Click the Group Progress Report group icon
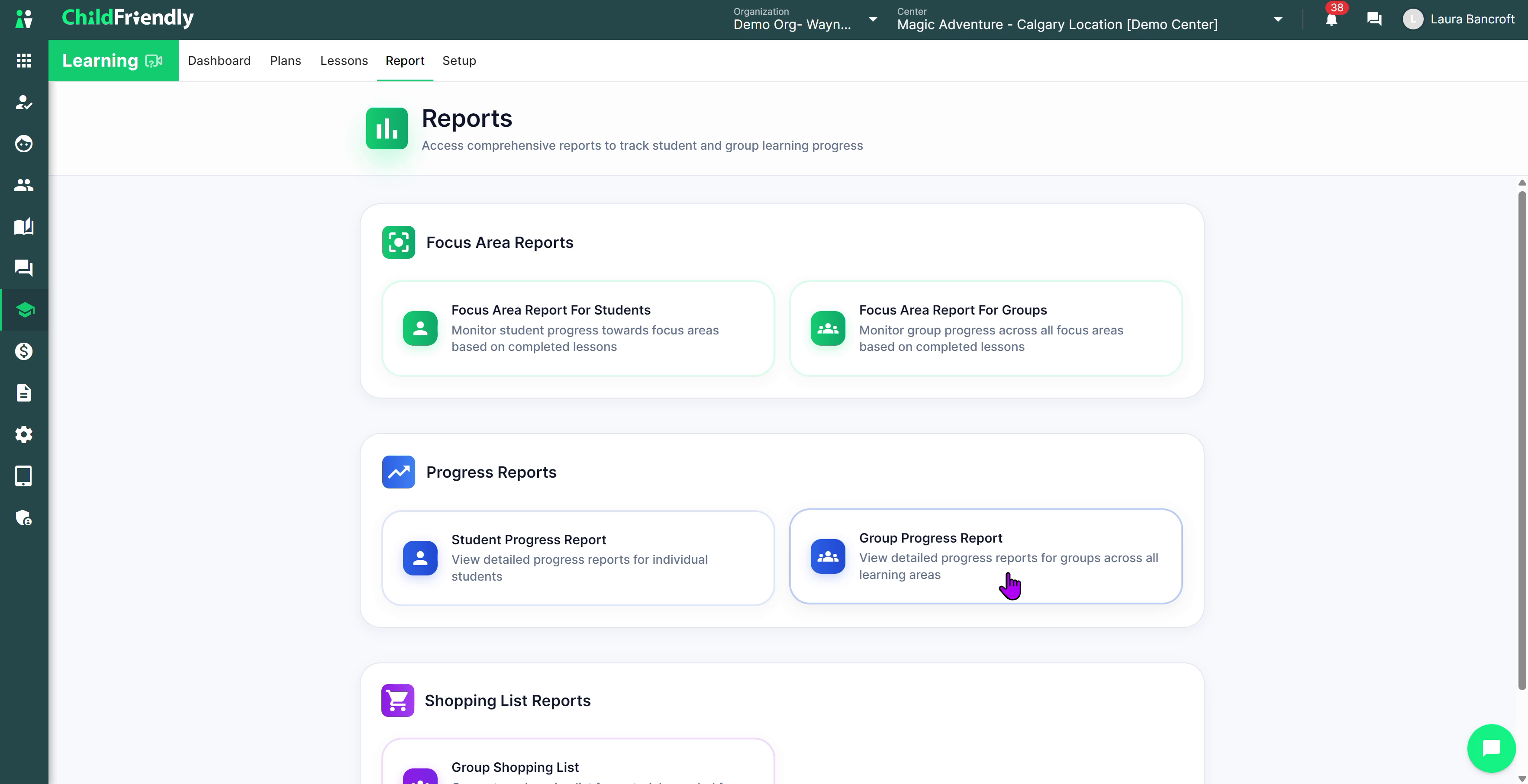This screenshot has height=784, width=1528. 828,556
